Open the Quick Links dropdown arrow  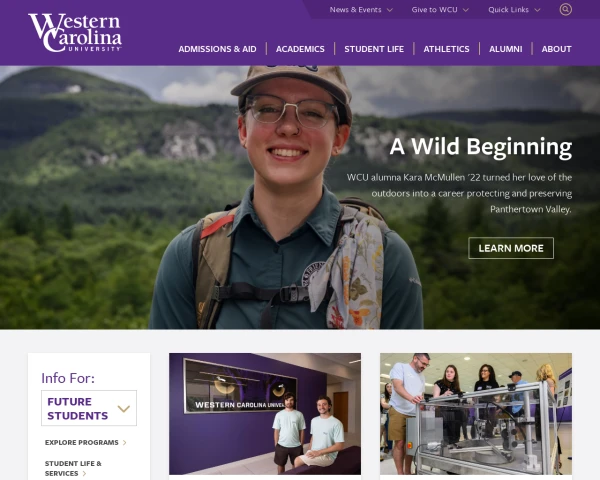pyautogui.click(x=537, y=10)
